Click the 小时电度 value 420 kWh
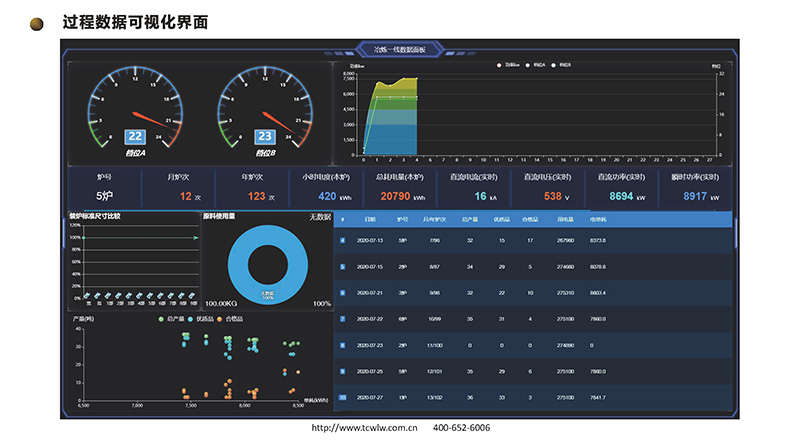 [x=335, y=196]
